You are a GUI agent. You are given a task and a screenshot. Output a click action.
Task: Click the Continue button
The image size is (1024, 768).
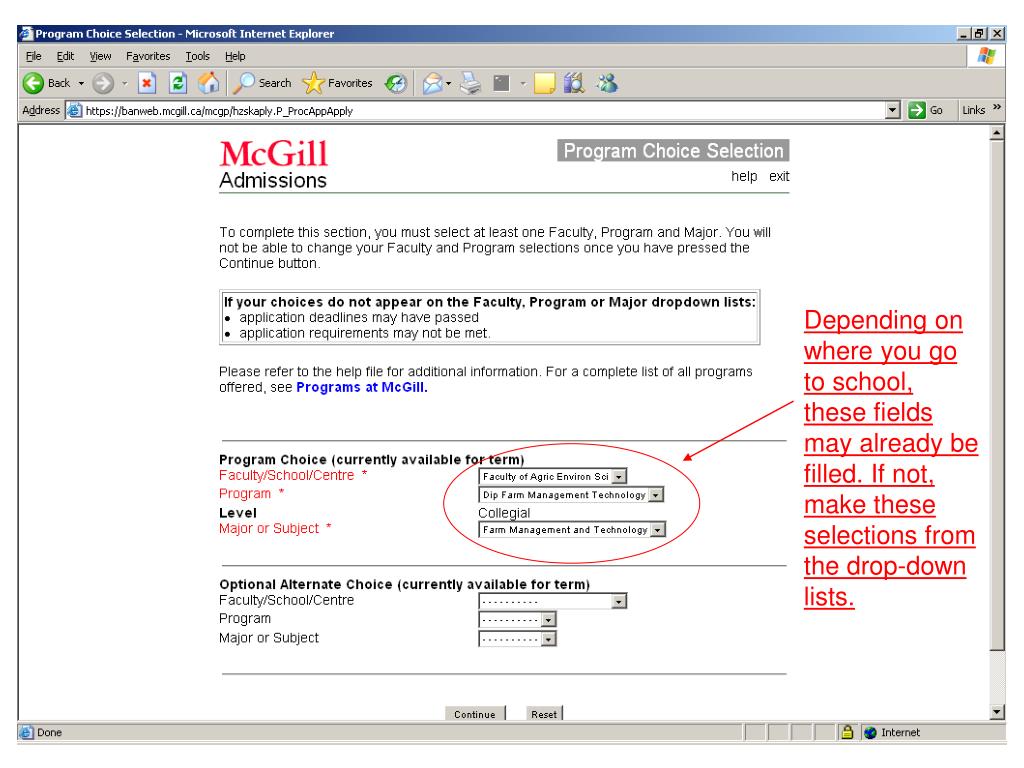(x=475, y=714)
